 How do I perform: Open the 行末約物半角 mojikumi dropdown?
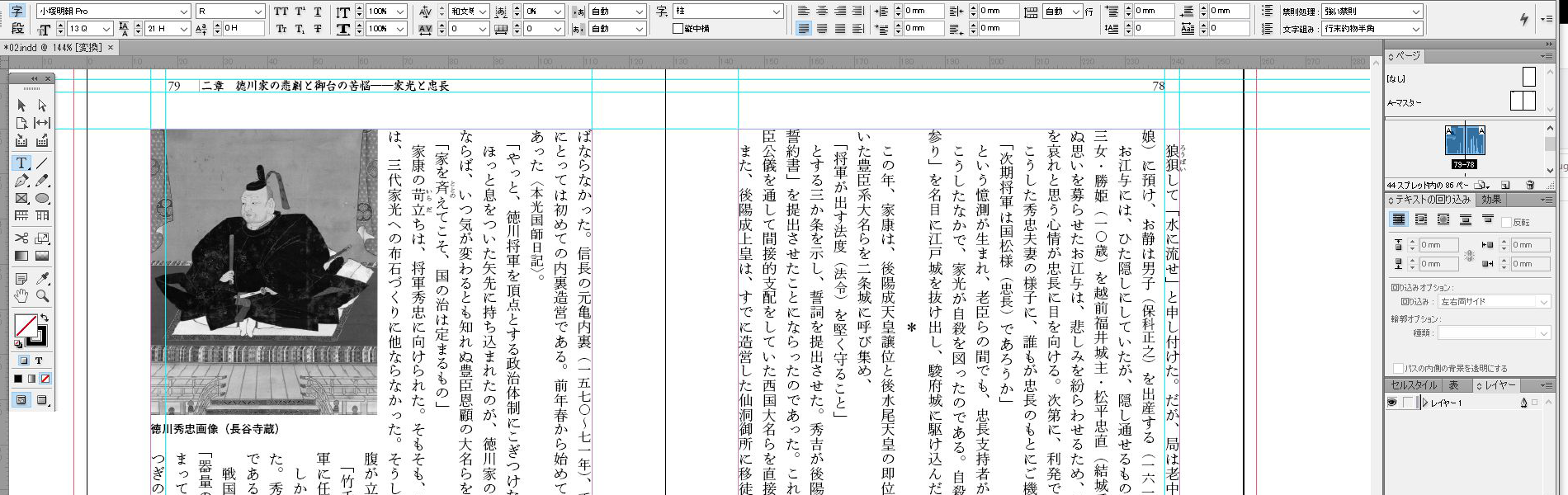click(x=1416, y=29)
